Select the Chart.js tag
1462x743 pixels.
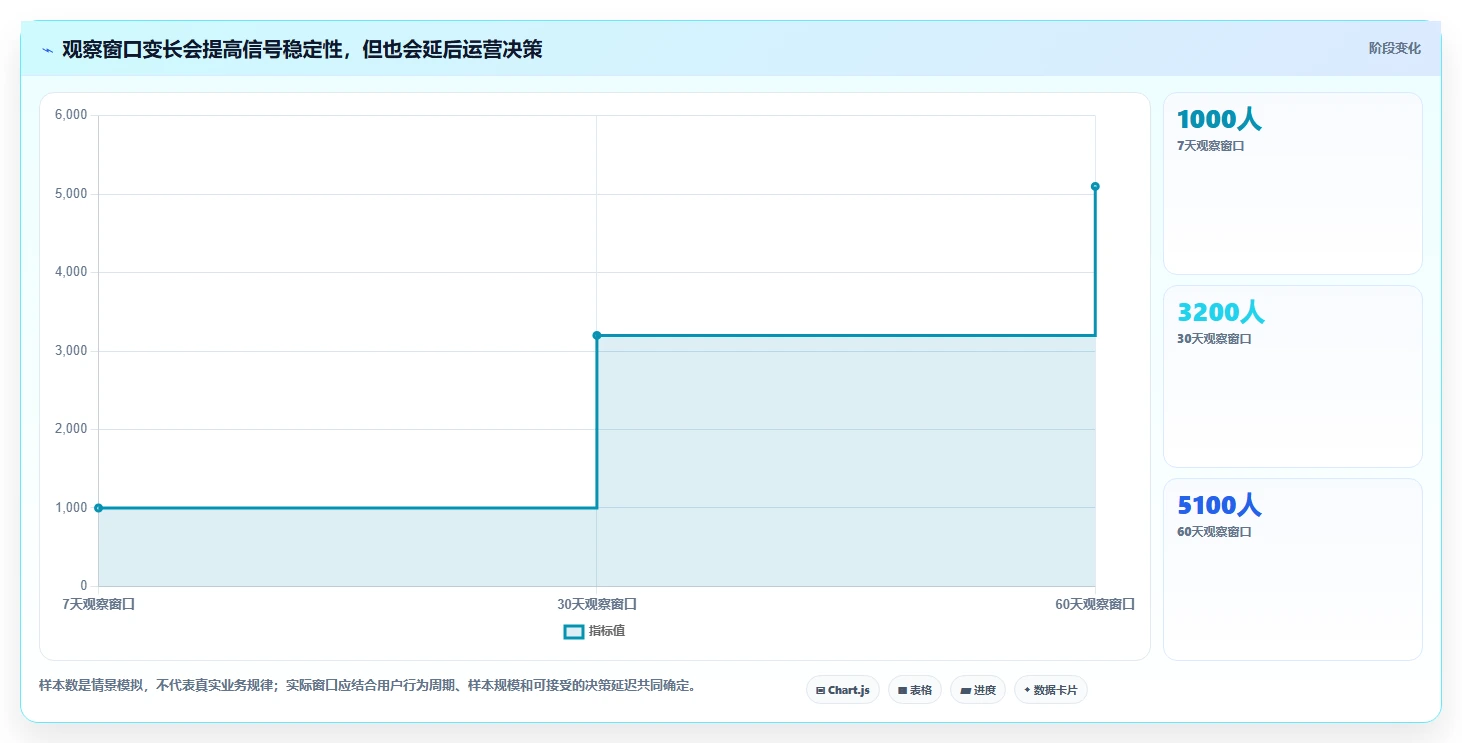(x=843, y=690)
